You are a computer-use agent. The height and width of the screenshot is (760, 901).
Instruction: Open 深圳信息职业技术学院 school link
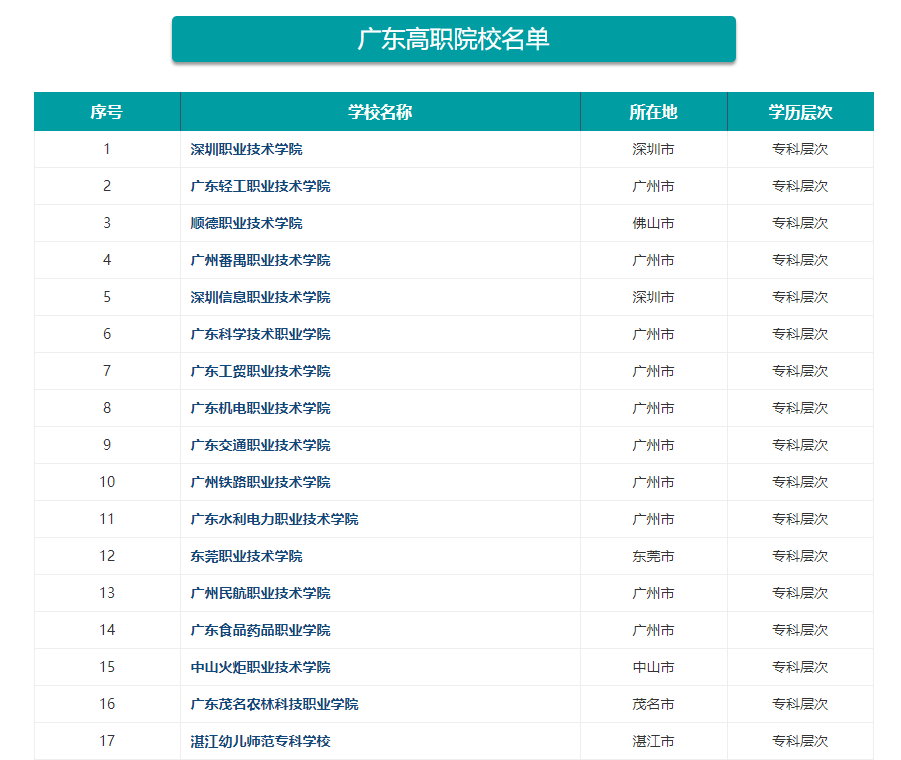click(260, 297)
